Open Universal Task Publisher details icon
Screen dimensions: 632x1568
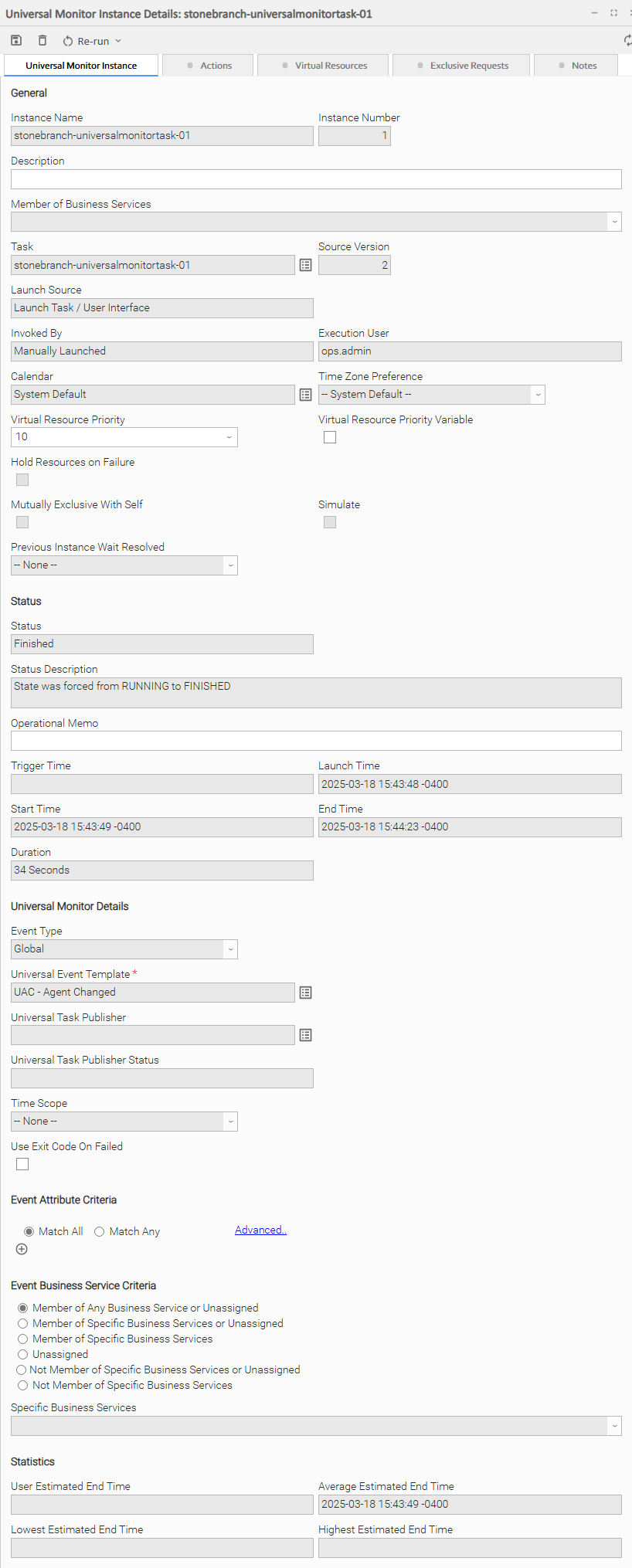click(306, 1036)
